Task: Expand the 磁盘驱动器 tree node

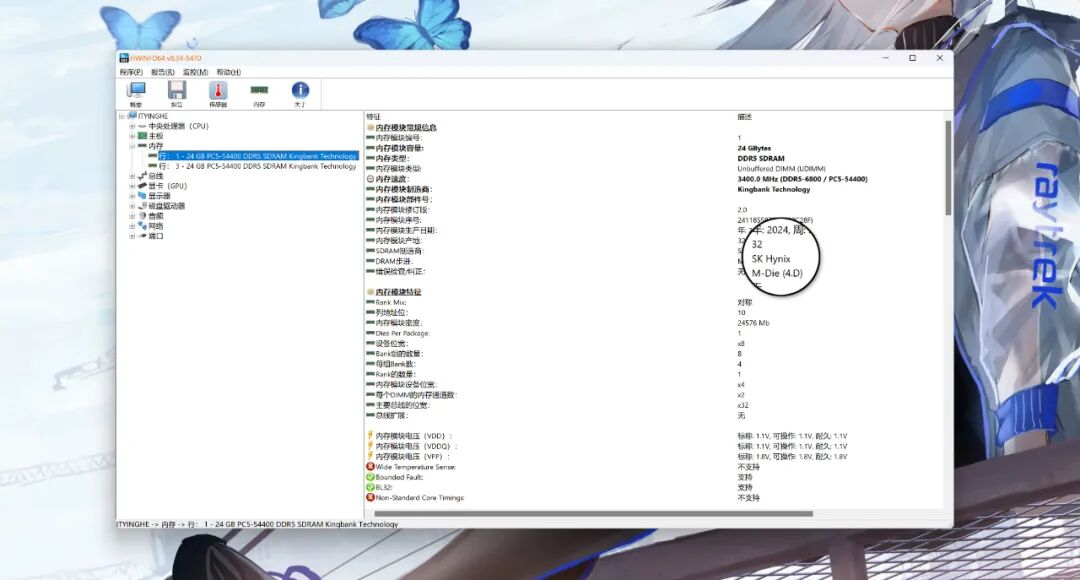Action: click(x=132, y=206)
